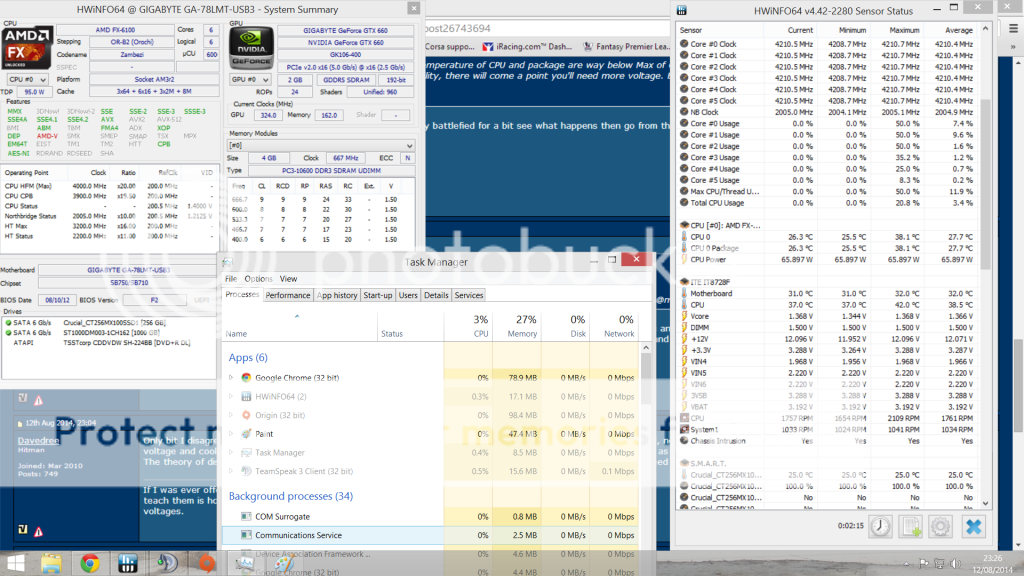The height and width of the screenshot is (576, 1024).
Task: Click the Maximum column header in Sensor Status
Action: 896,30
